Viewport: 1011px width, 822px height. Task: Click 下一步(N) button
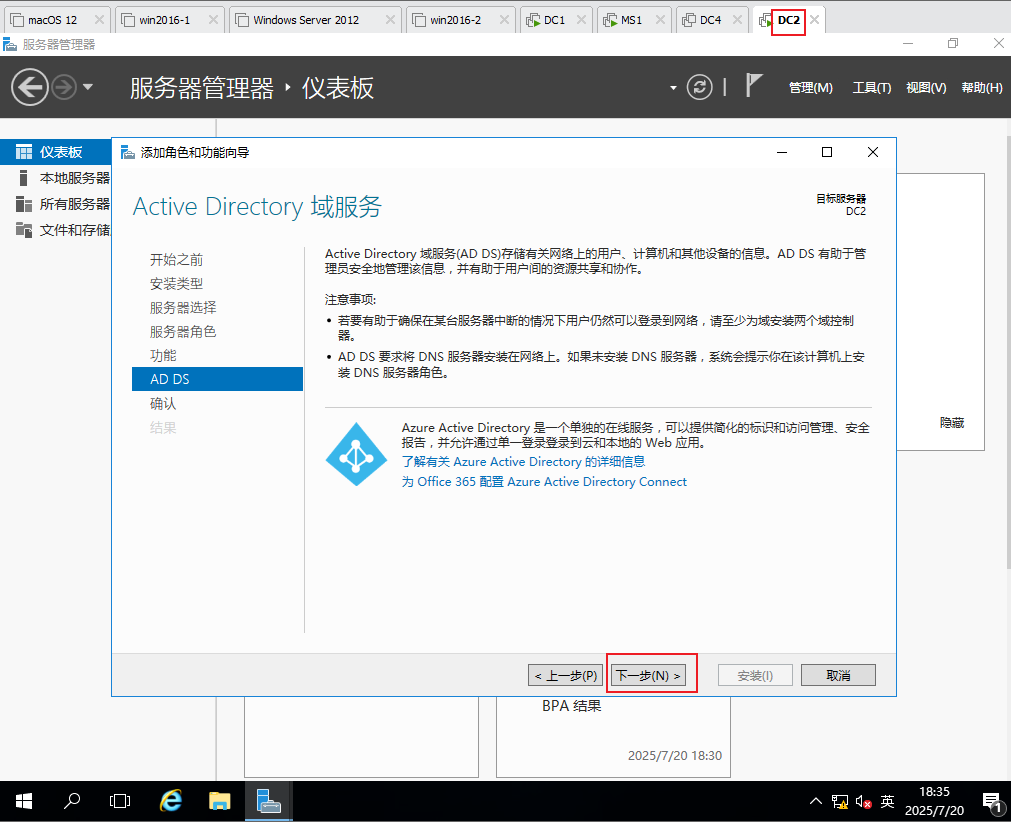pyautogui.click(x=649, y=675)
